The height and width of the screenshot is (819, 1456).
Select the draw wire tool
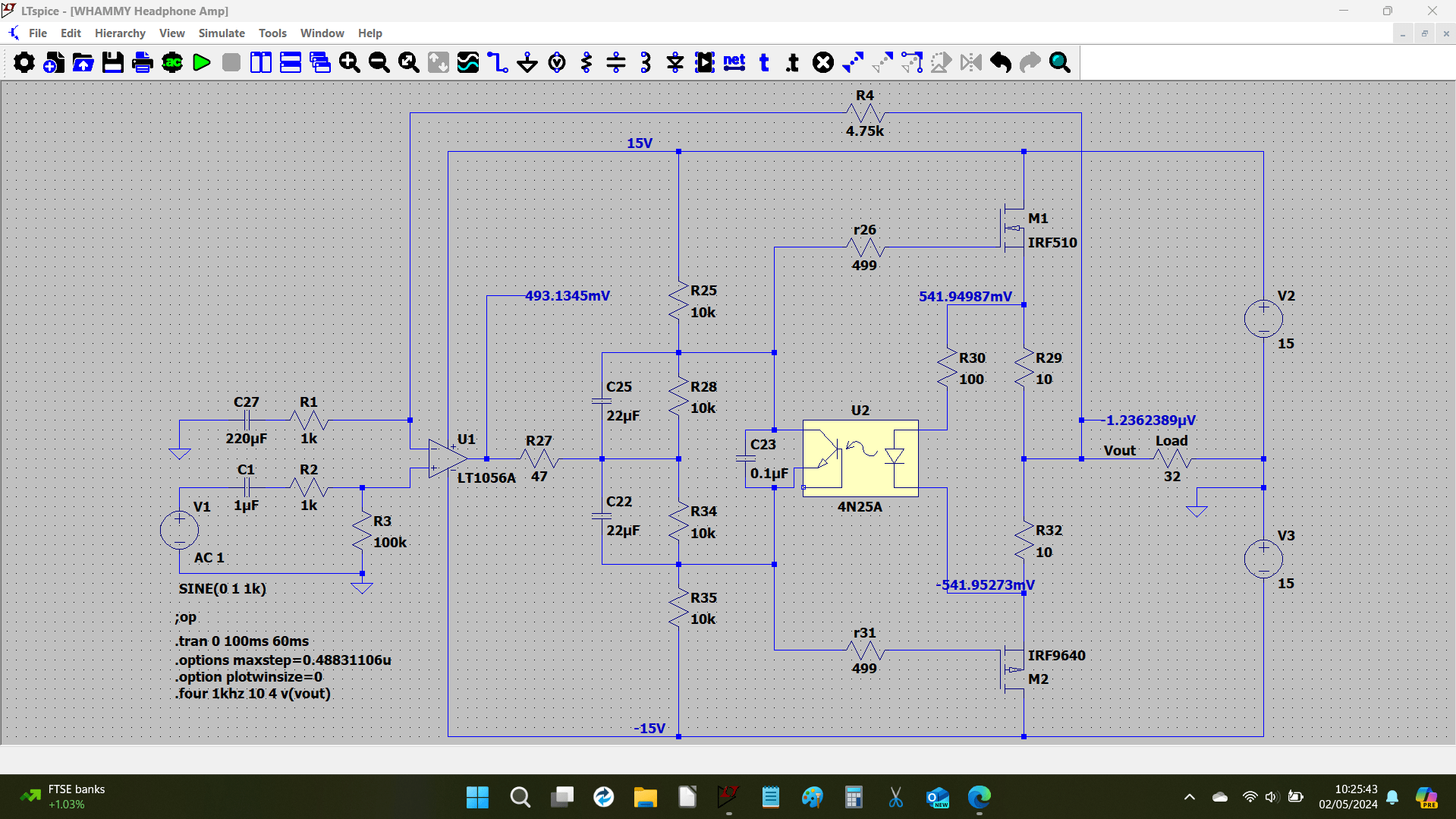[x=498, y=62]
